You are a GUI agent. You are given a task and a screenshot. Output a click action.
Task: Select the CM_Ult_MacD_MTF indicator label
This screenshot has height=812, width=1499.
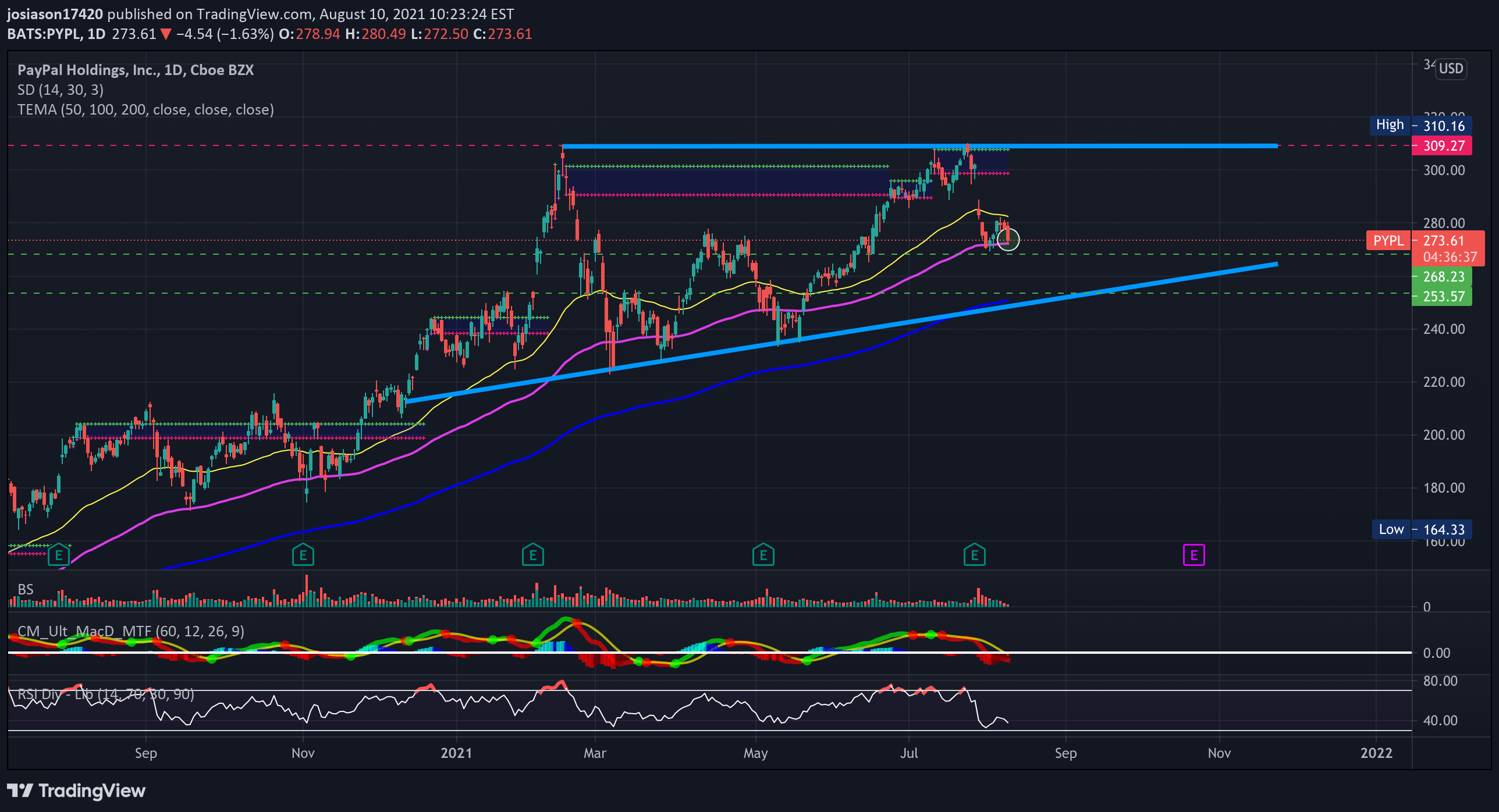pyautogui.click(x=131, y=631)
